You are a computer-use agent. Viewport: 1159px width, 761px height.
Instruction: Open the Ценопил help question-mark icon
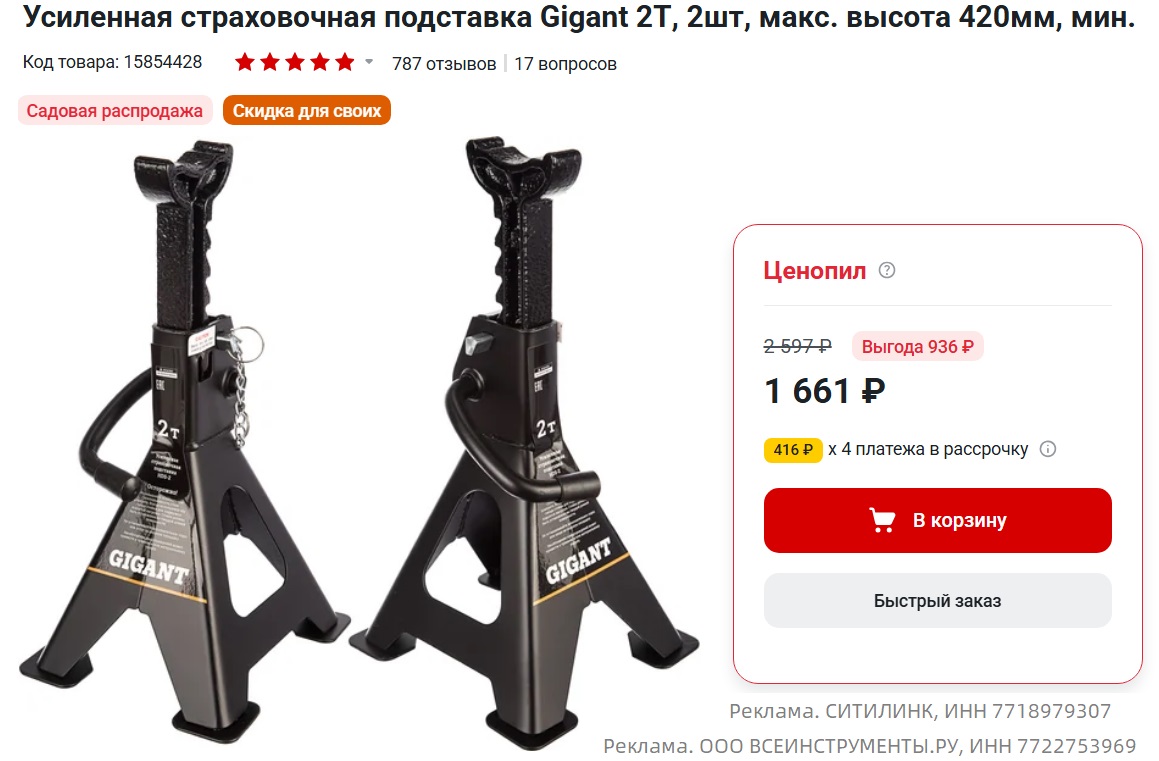(x=886, y=270)
